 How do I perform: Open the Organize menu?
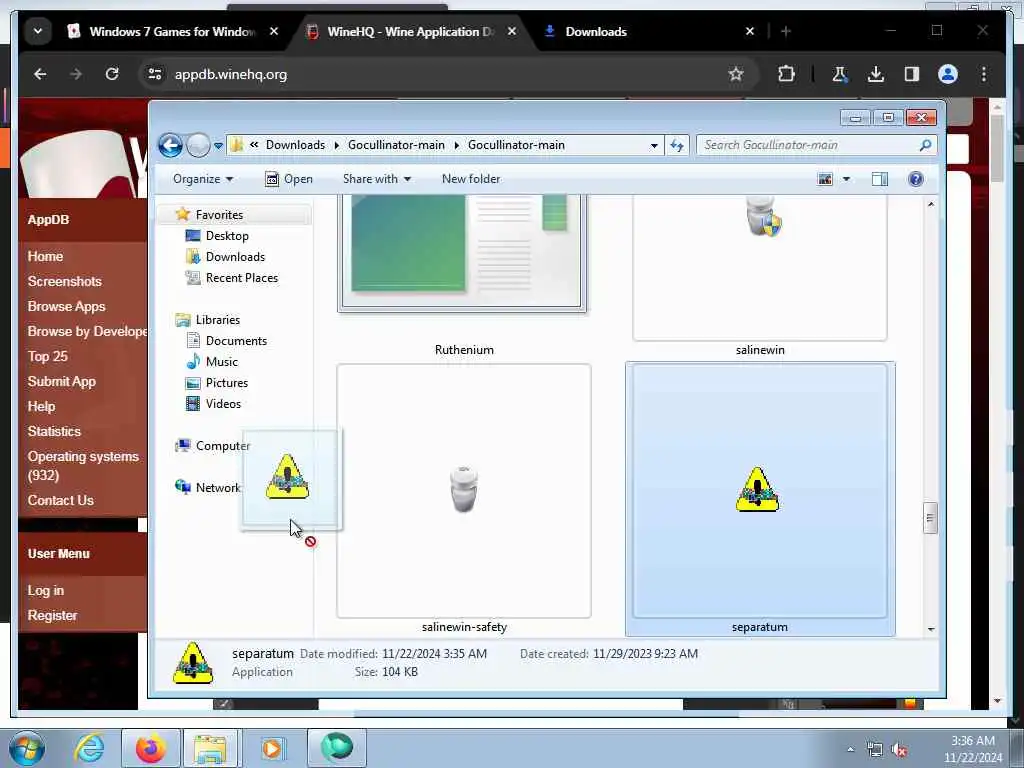click(202, 179)
